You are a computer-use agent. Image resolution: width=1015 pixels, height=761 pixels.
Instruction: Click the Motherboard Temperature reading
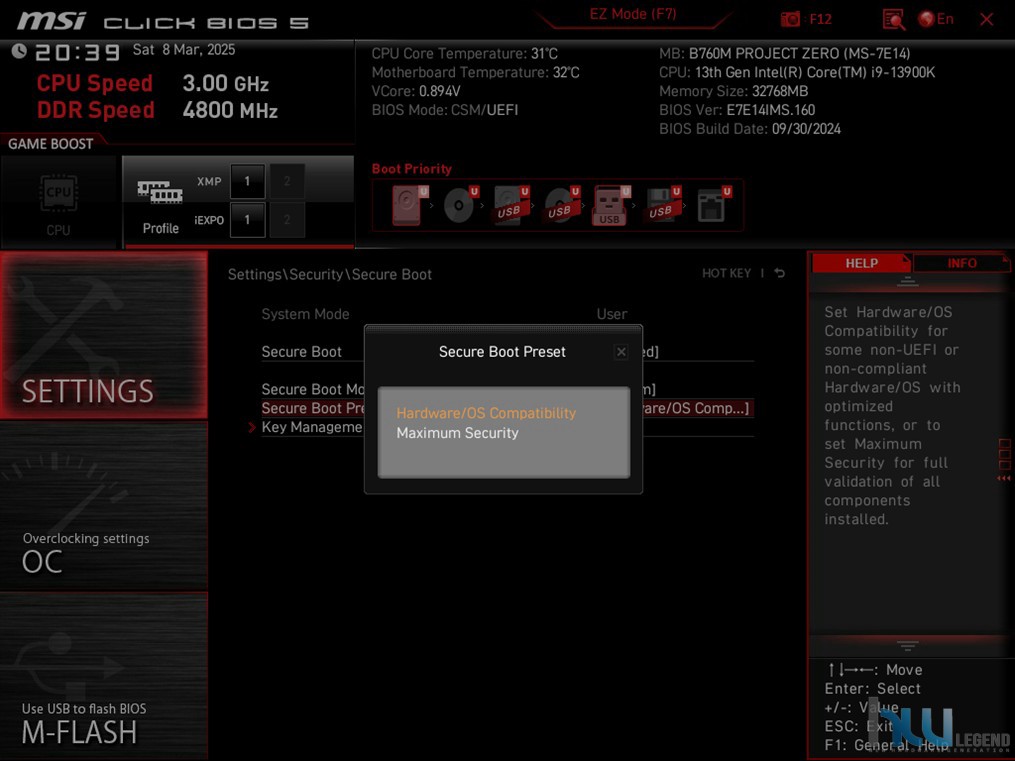pyautogui.click(x=476, y=72)
